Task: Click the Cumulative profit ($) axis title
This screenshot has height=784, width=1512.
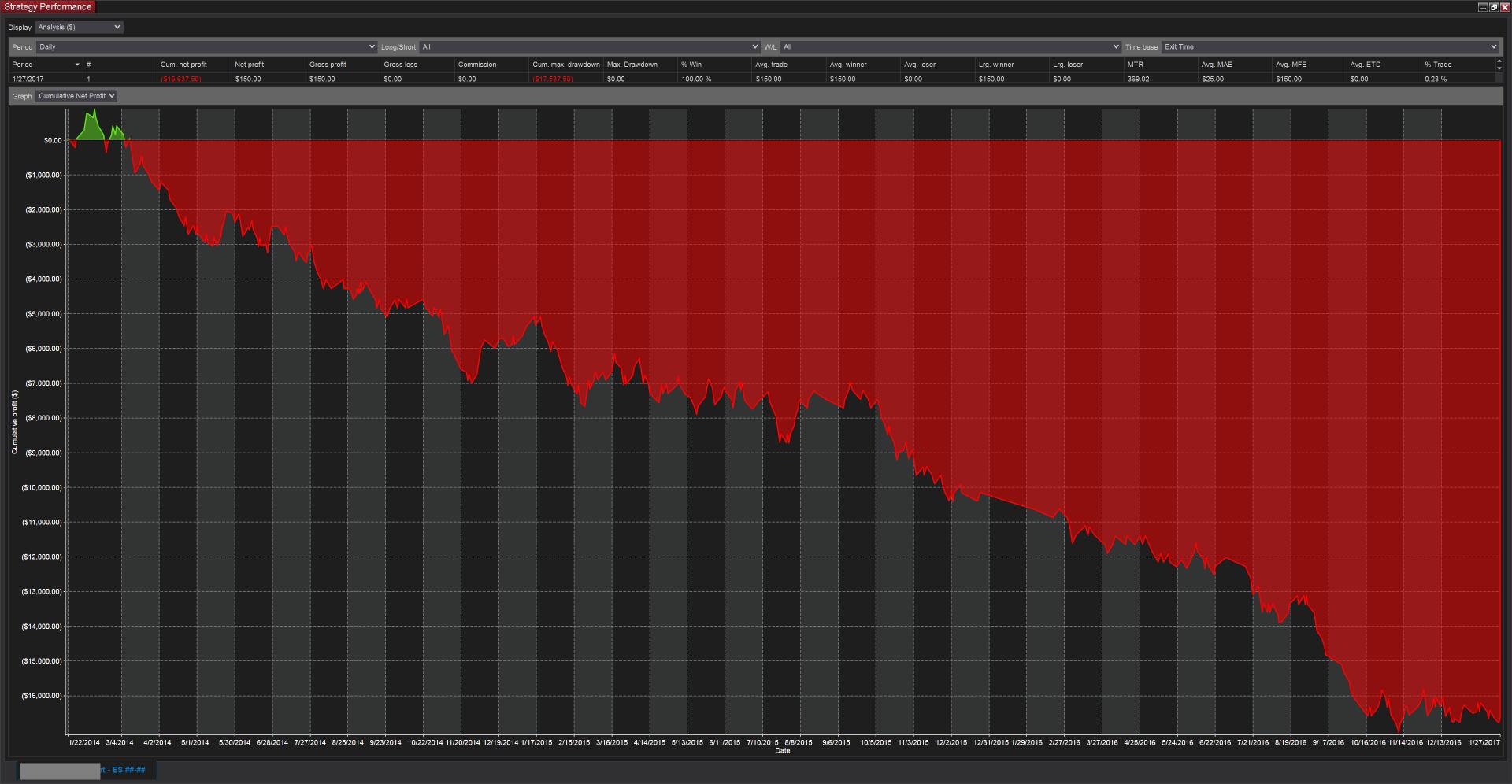Action: (14, 422)
